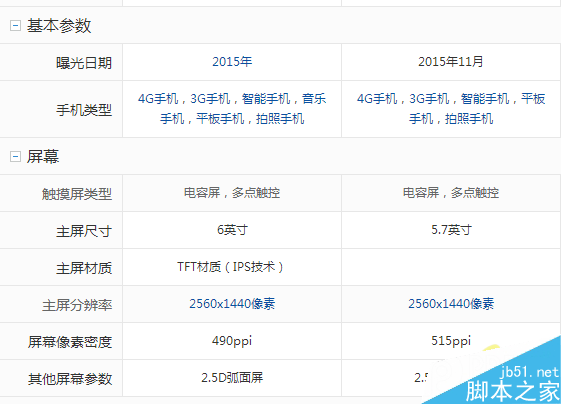Viewport: 561px width, 404px height.
Task: Open second column 2560x1440像素 resolution link
Action: coord(451,304)
